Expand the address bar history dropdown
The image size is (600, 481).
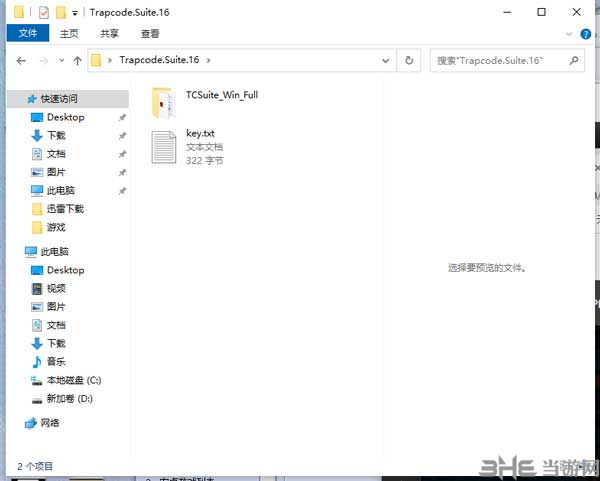[x=386, y=60]
